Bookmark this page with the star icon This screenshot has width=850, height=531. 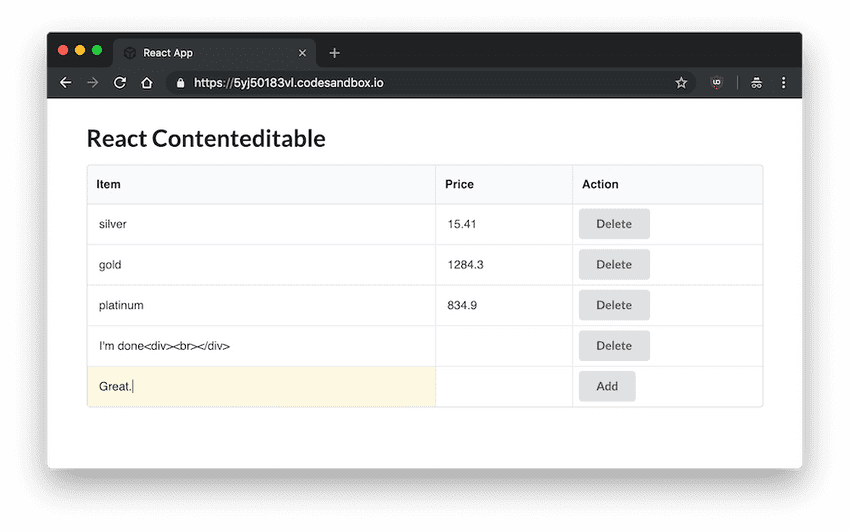[x=681, y=83]
